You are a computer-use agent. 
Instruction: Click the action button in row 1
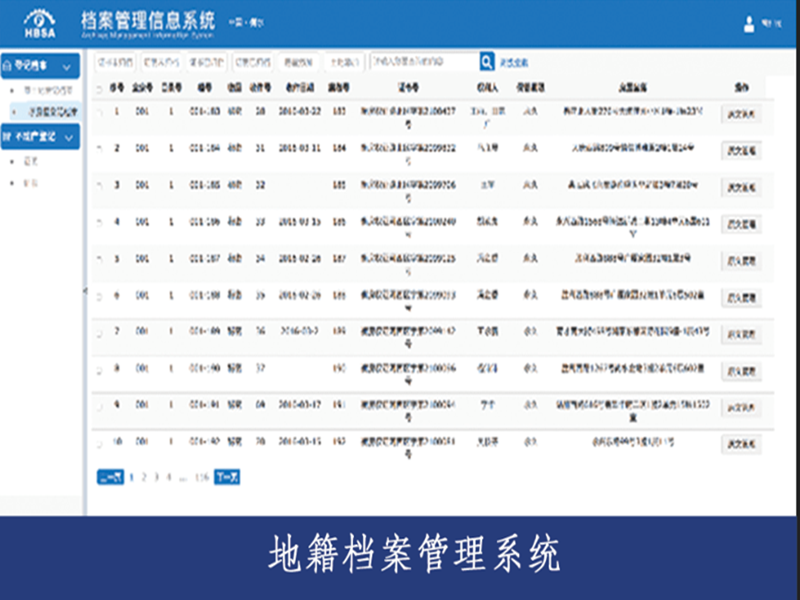[x=741, y=114]
